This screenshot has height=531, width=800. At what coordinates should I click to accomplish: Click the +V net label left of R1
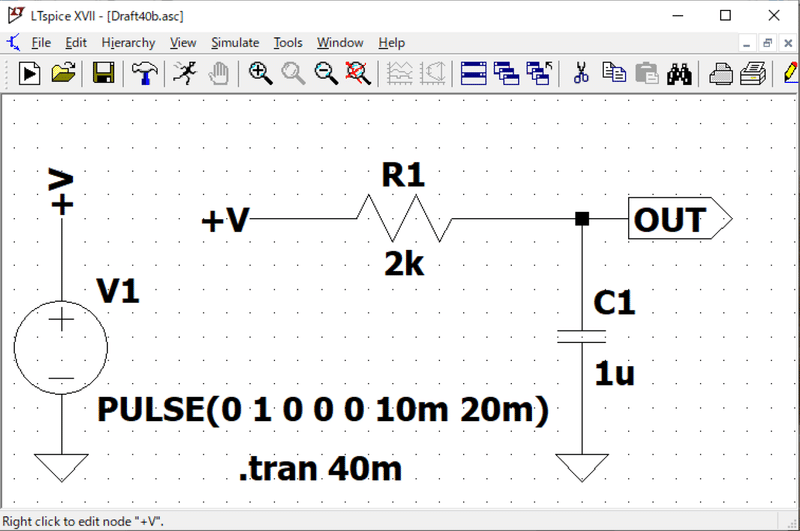click(x=225, y=220)
